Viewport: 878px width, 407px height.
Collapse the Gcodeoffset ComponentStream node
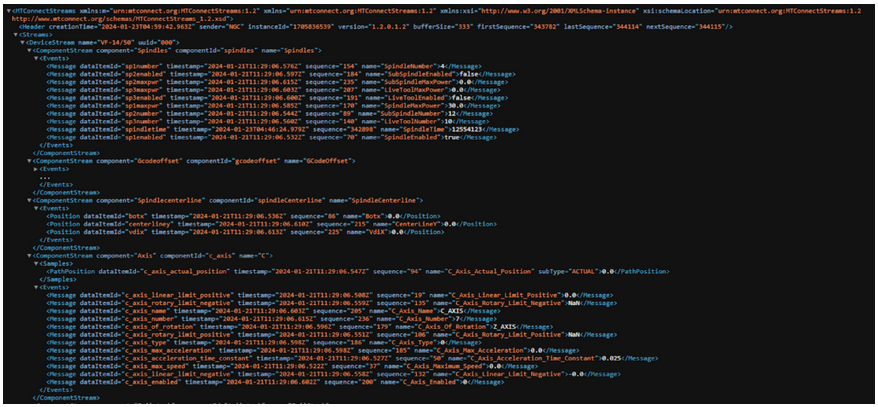pyautogui.click(x=30, y=160)
